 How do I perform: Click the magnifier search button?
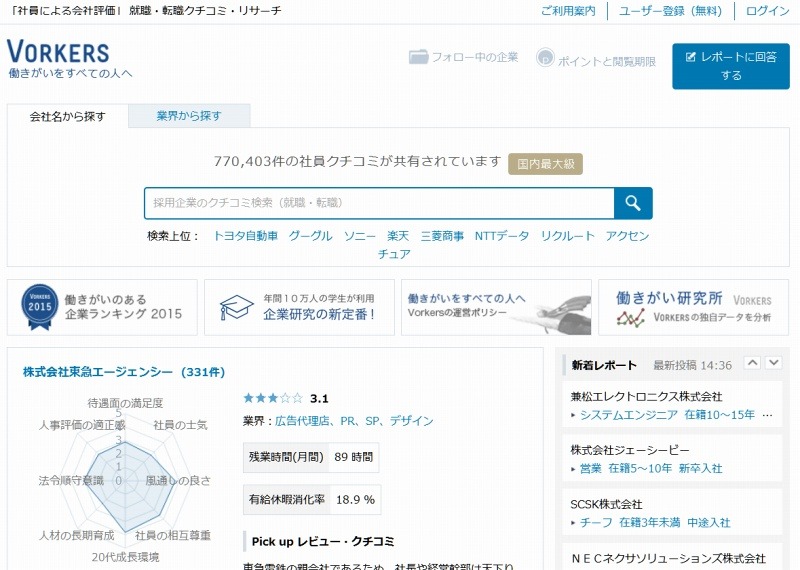click(x=633, y=203)
